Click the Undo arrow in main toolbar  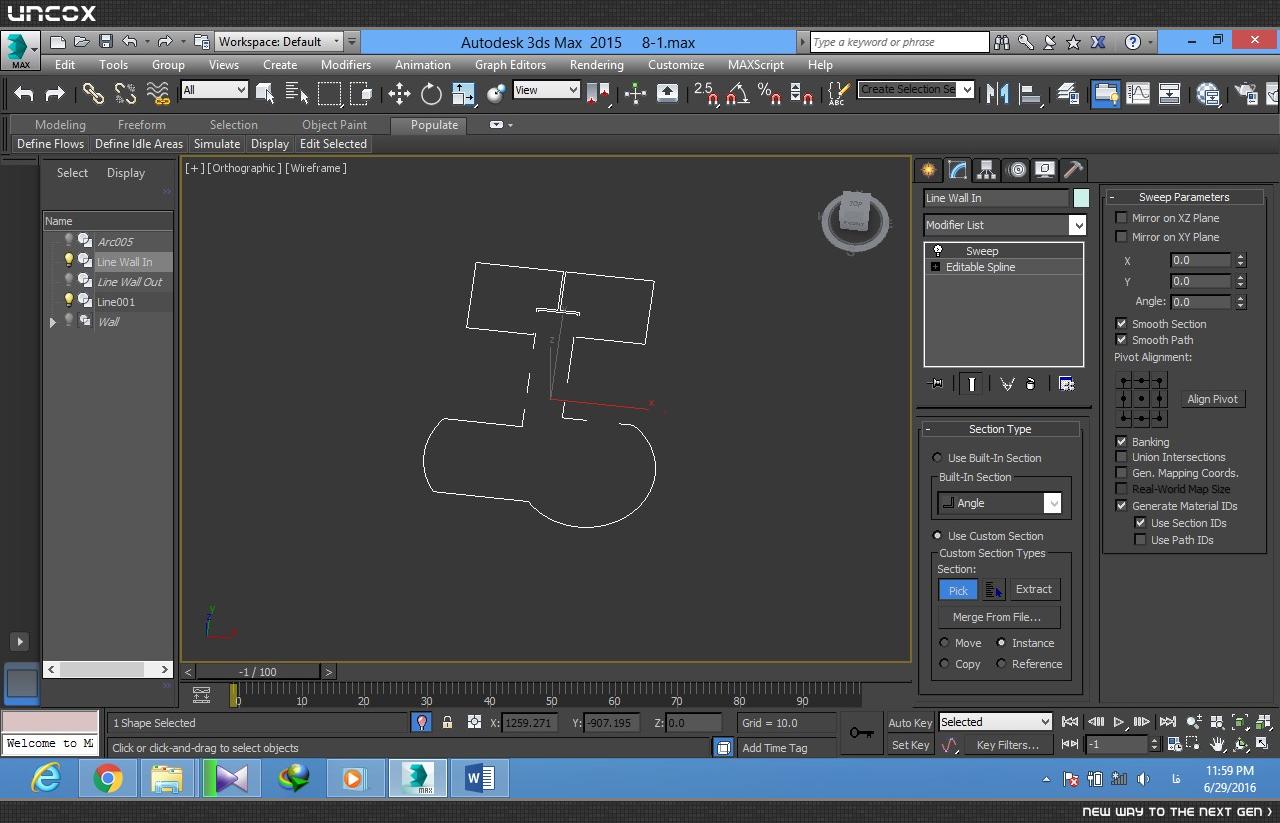24,93
